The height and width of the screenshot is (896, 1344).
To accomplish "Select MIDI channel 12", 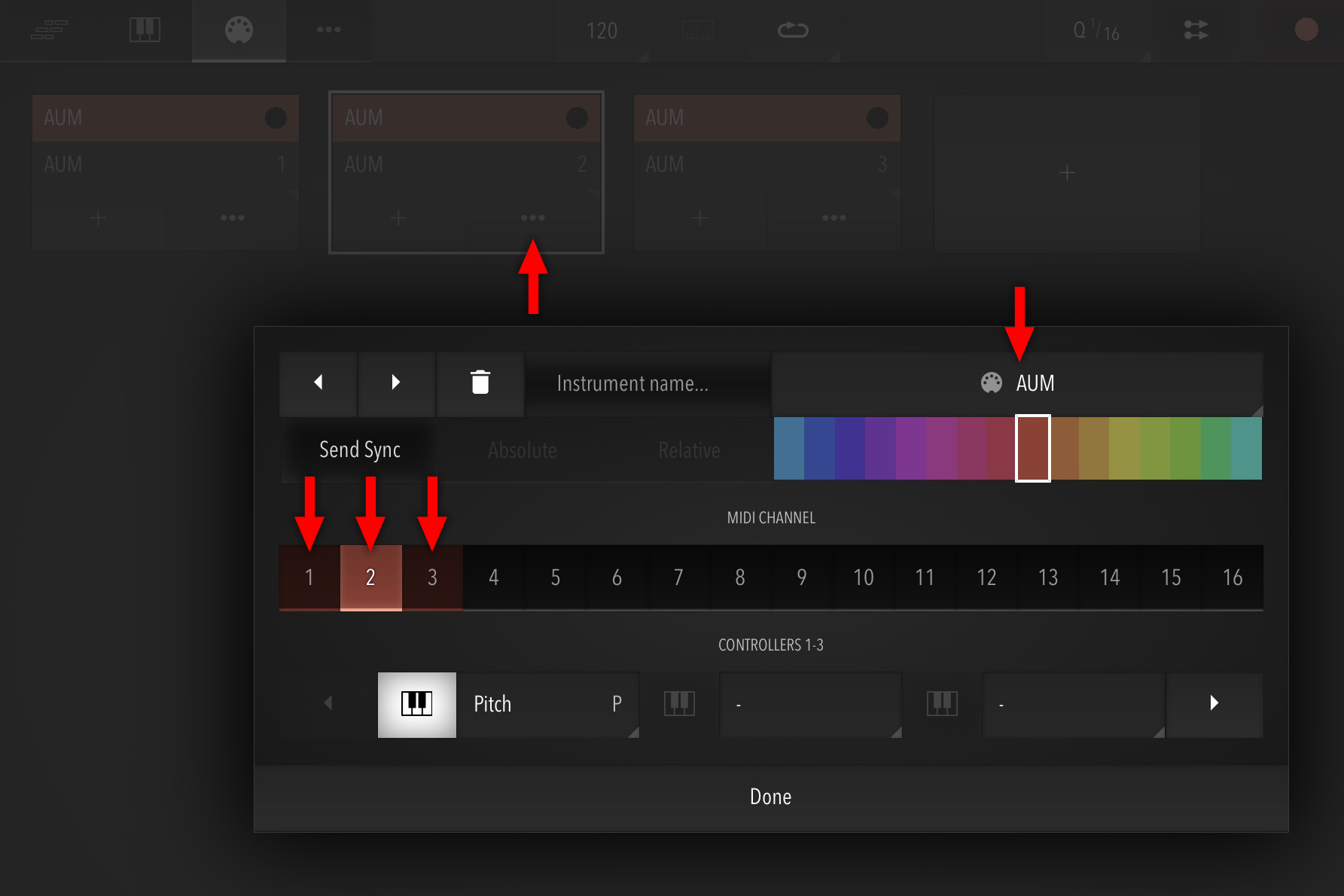I will (x=986, y=578).
